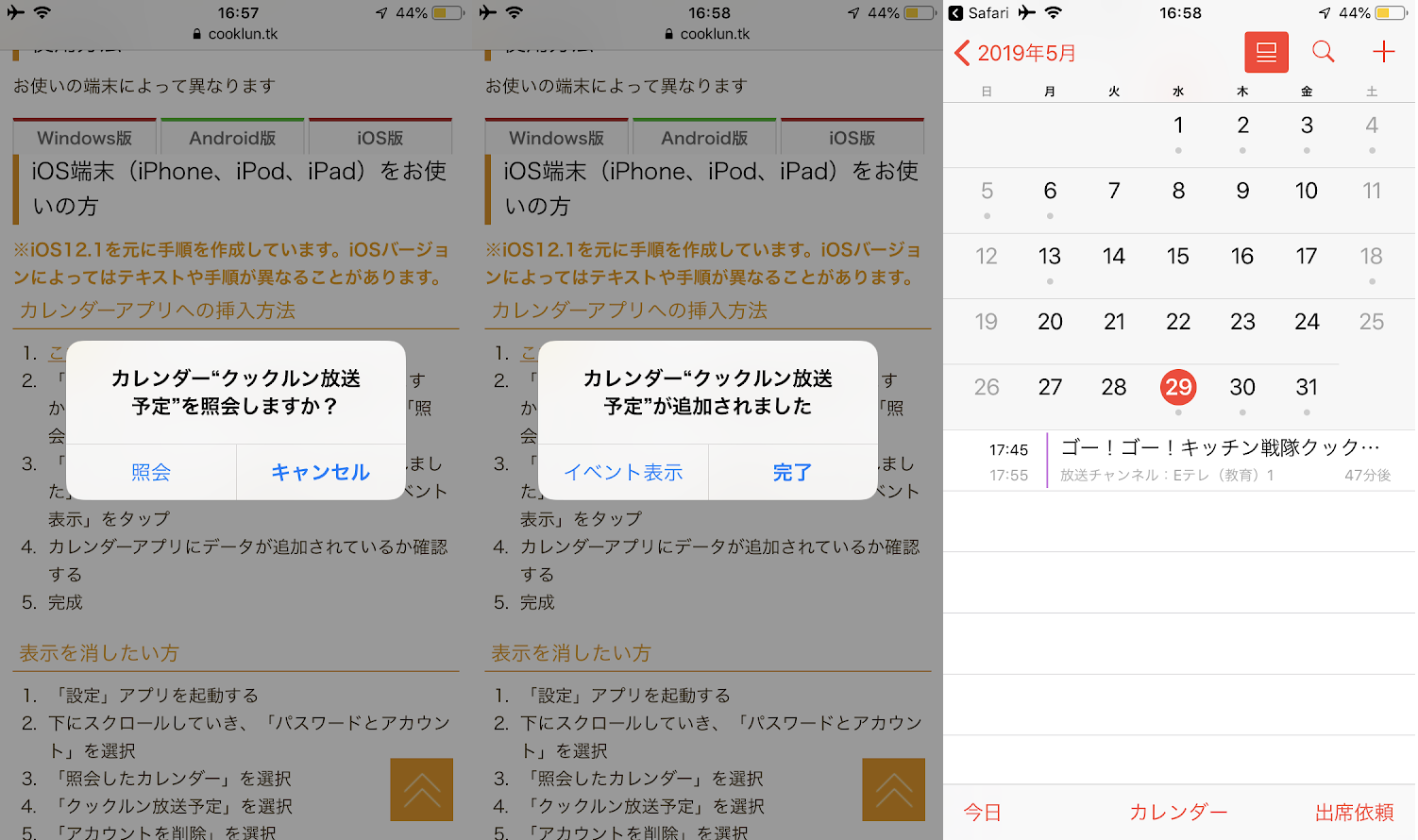Select May 3 in the calendar grid
The height and width of the screenshot is (840, 1418).
pos(1307,126)
